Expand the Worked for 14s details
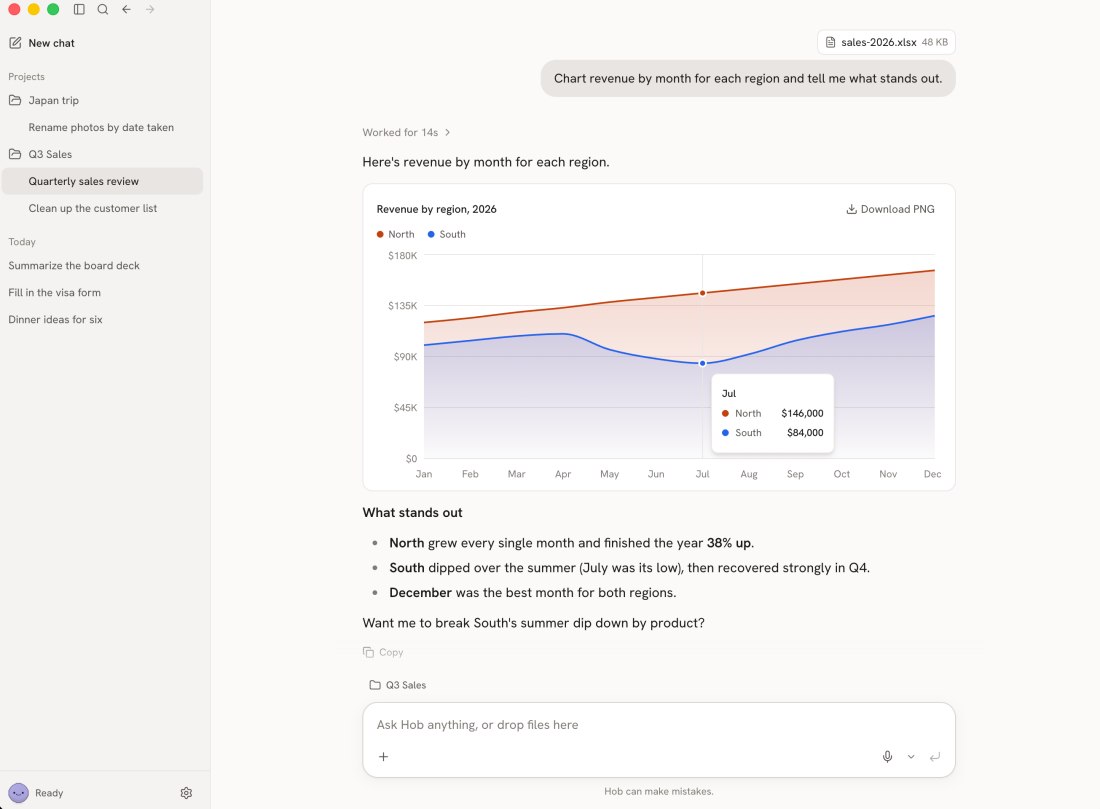The image size is (1100, 809). tap(406, 132)
